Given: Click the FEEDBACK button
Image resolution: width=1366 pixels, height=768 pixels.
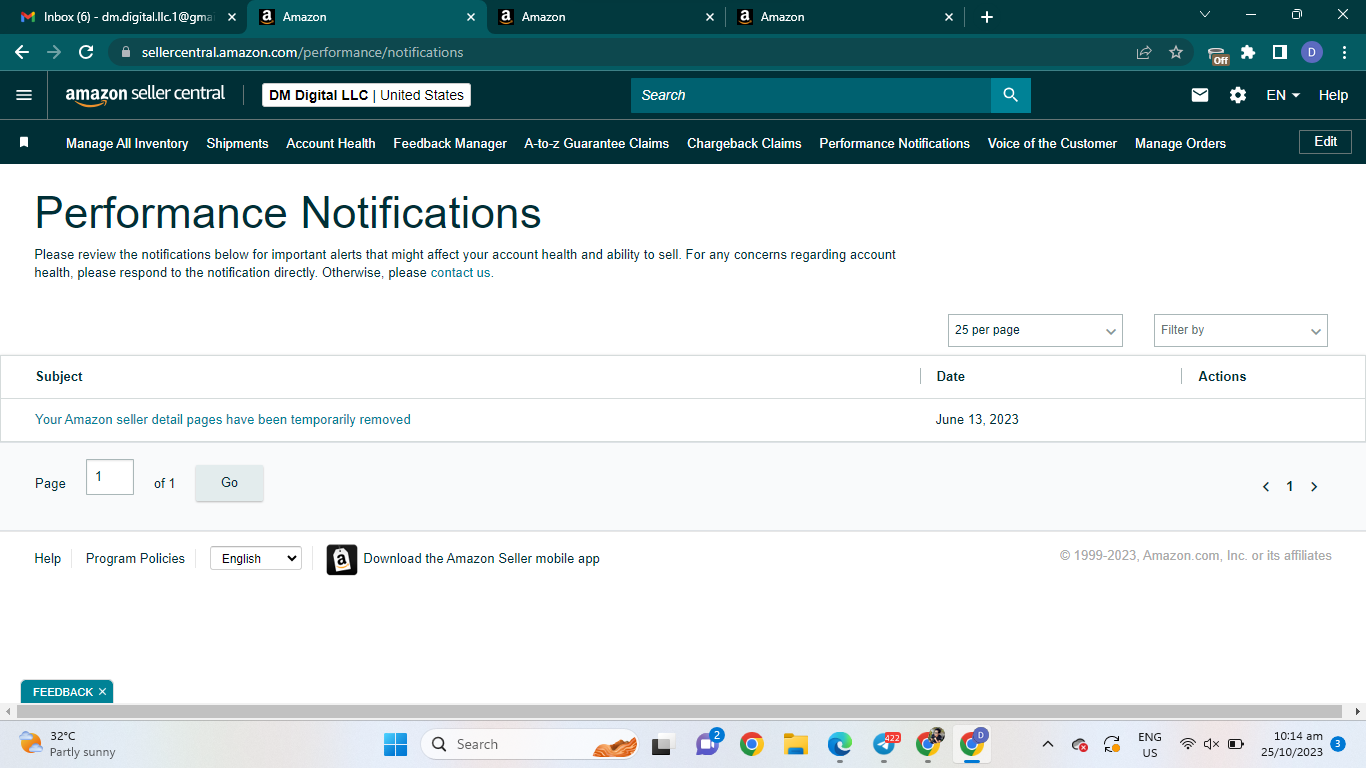Looking at the screenshot, I should coord(63,692).
